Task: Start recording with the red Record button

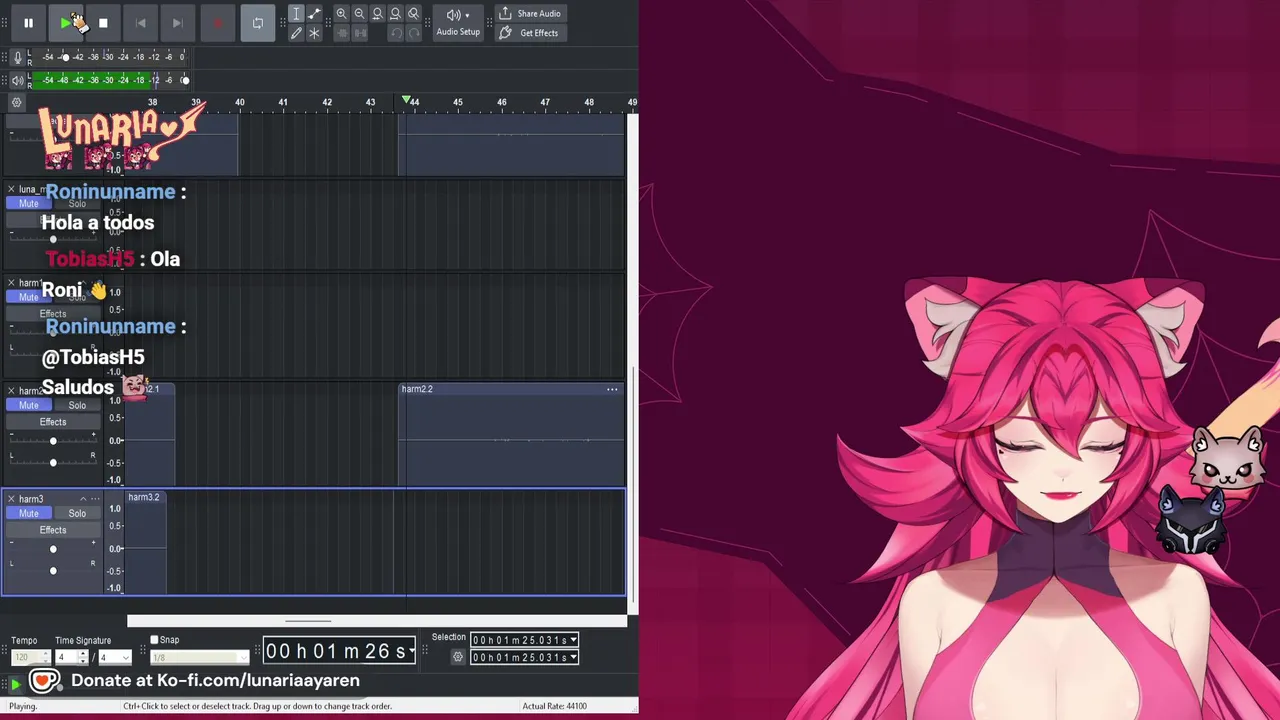Action: [x=217, y=23]
